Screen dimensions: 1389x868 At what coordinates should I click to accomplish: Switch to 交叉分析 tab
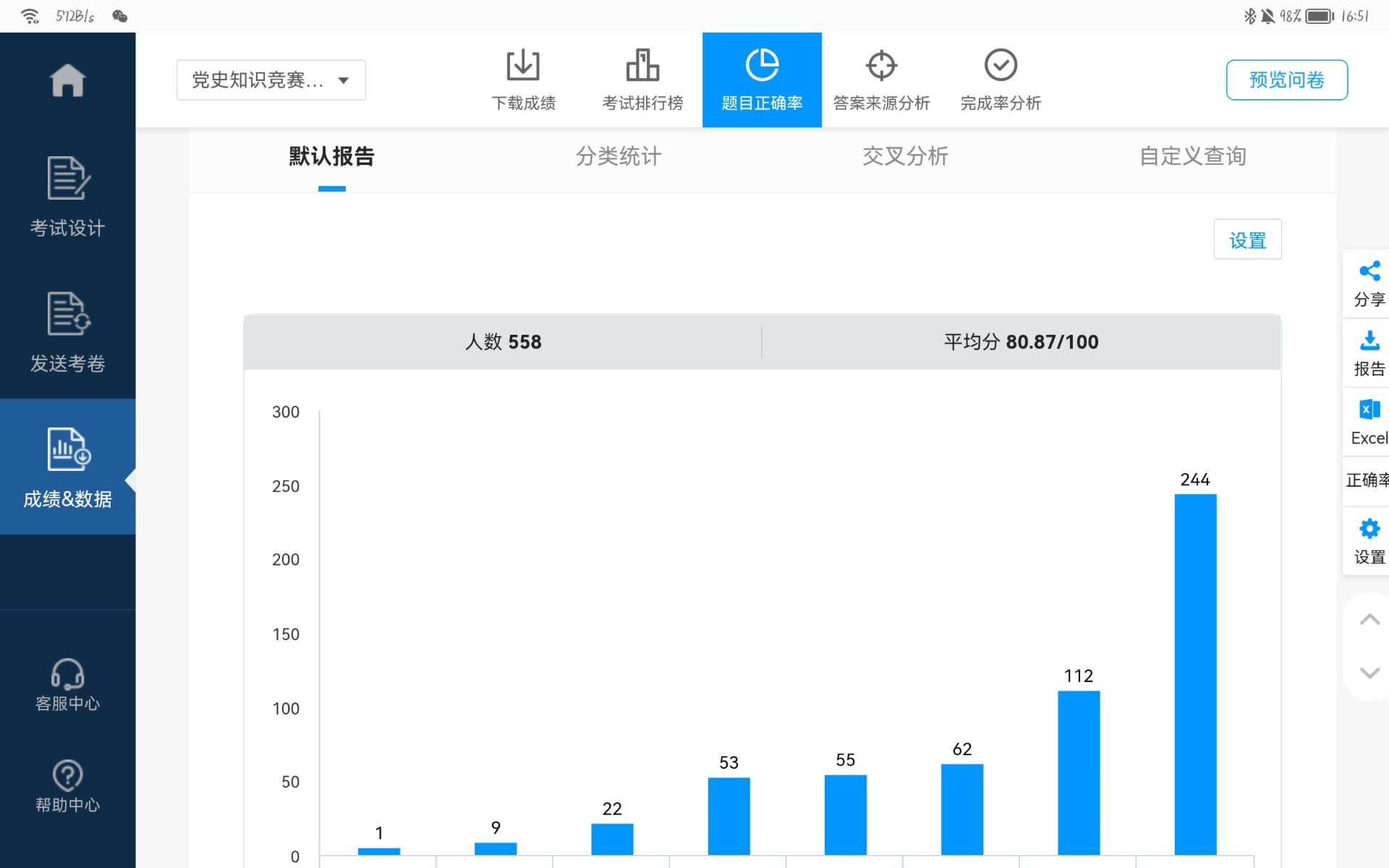[905, 156]
